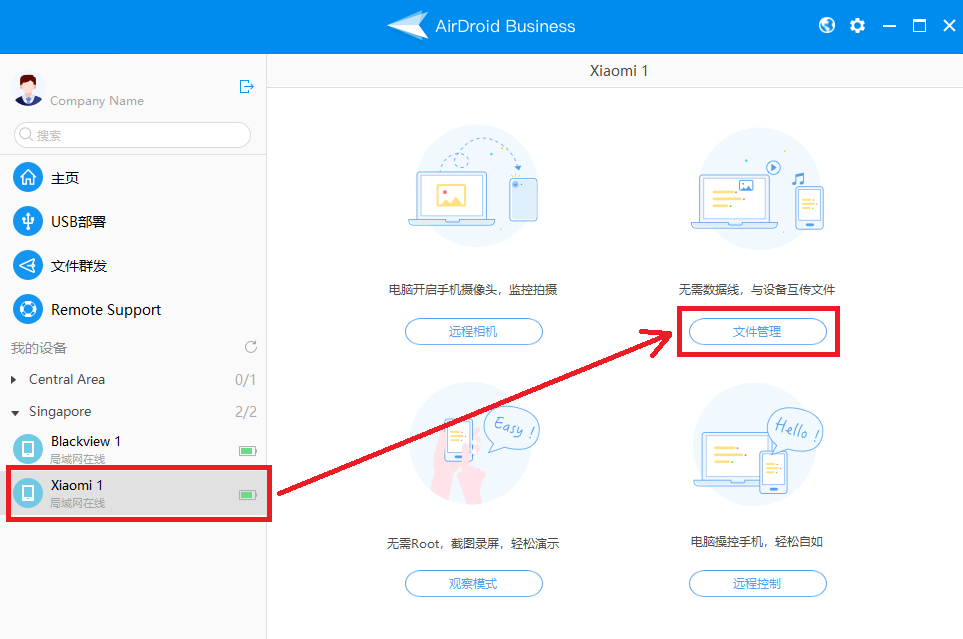Expand the Central Area group arrow
Image resolution: width=963 pixels, height=639 pixels.
14,380
